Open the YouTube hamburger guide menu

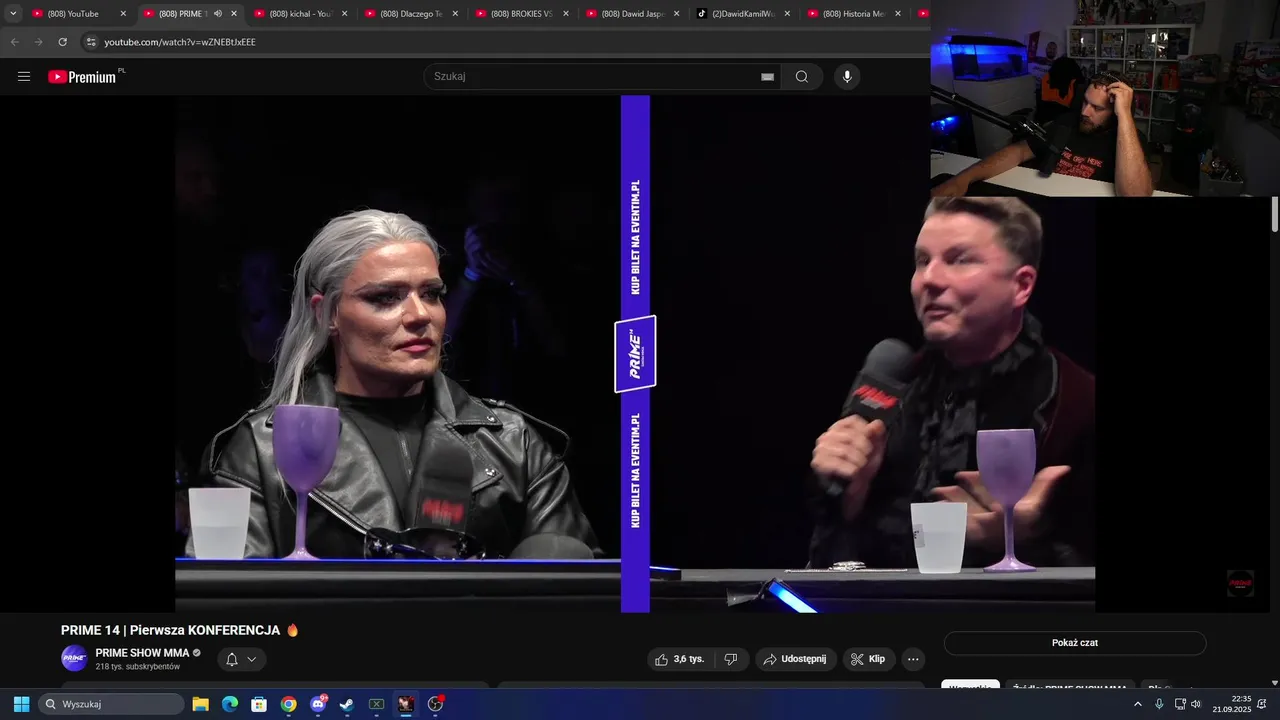24,76
